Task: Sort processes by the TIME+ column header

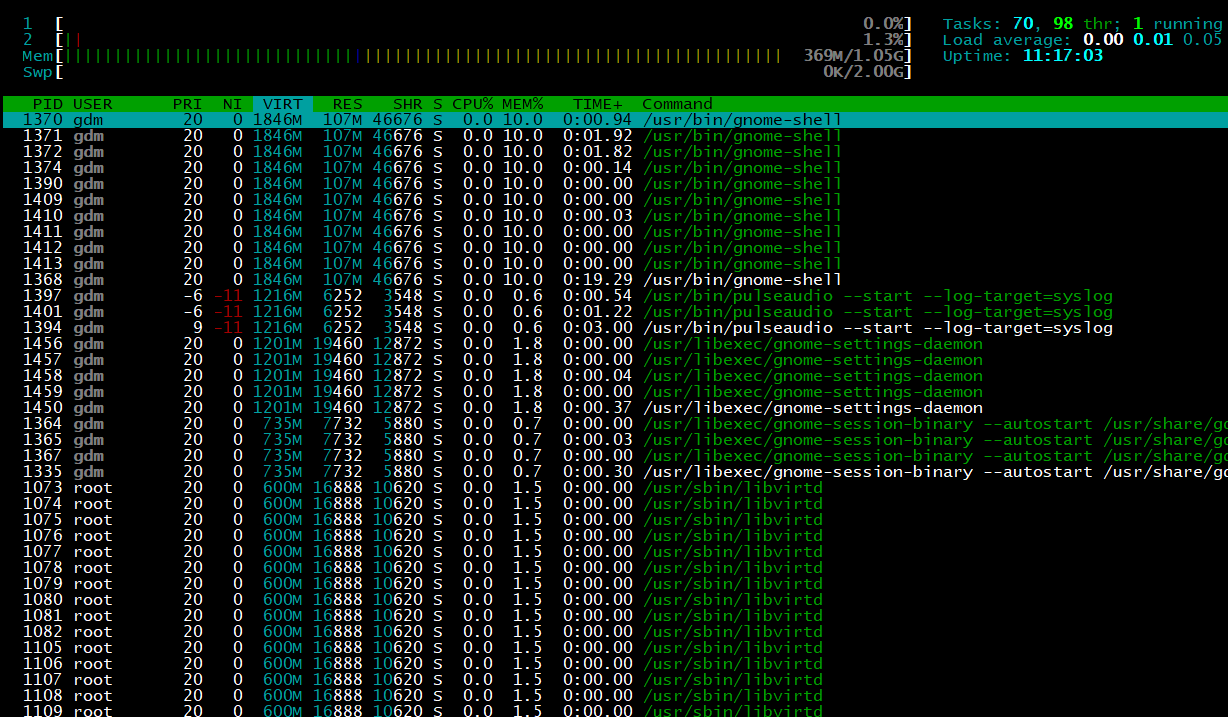Action: 592,103
